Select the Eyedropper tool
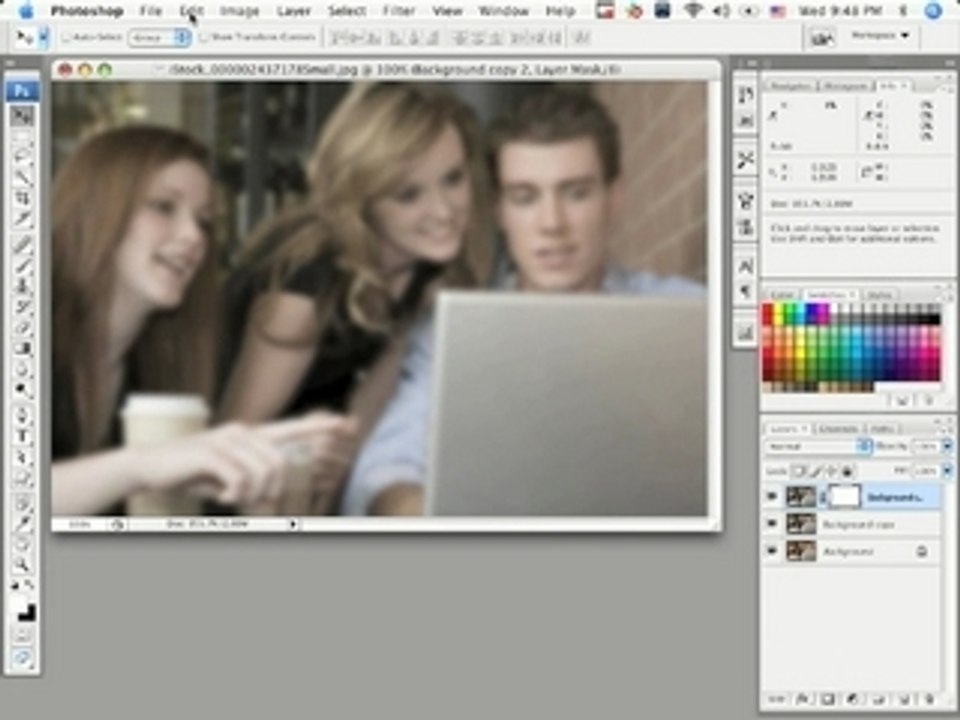This screenshot has width=960, height=720. 22,524
